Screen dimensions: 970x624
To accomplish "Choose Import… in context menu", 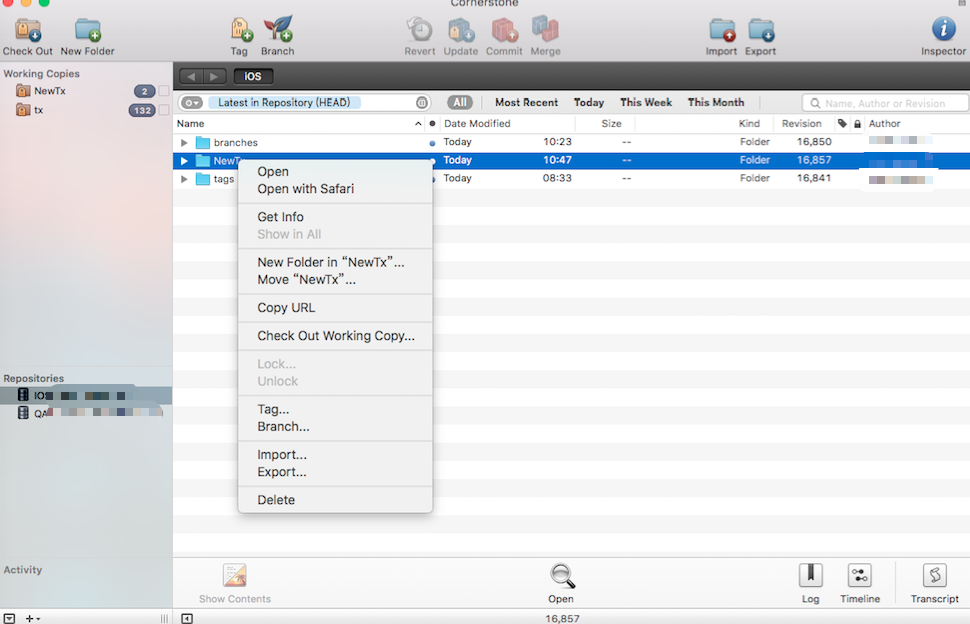I will pyautogui.click(x=335, y=455).
